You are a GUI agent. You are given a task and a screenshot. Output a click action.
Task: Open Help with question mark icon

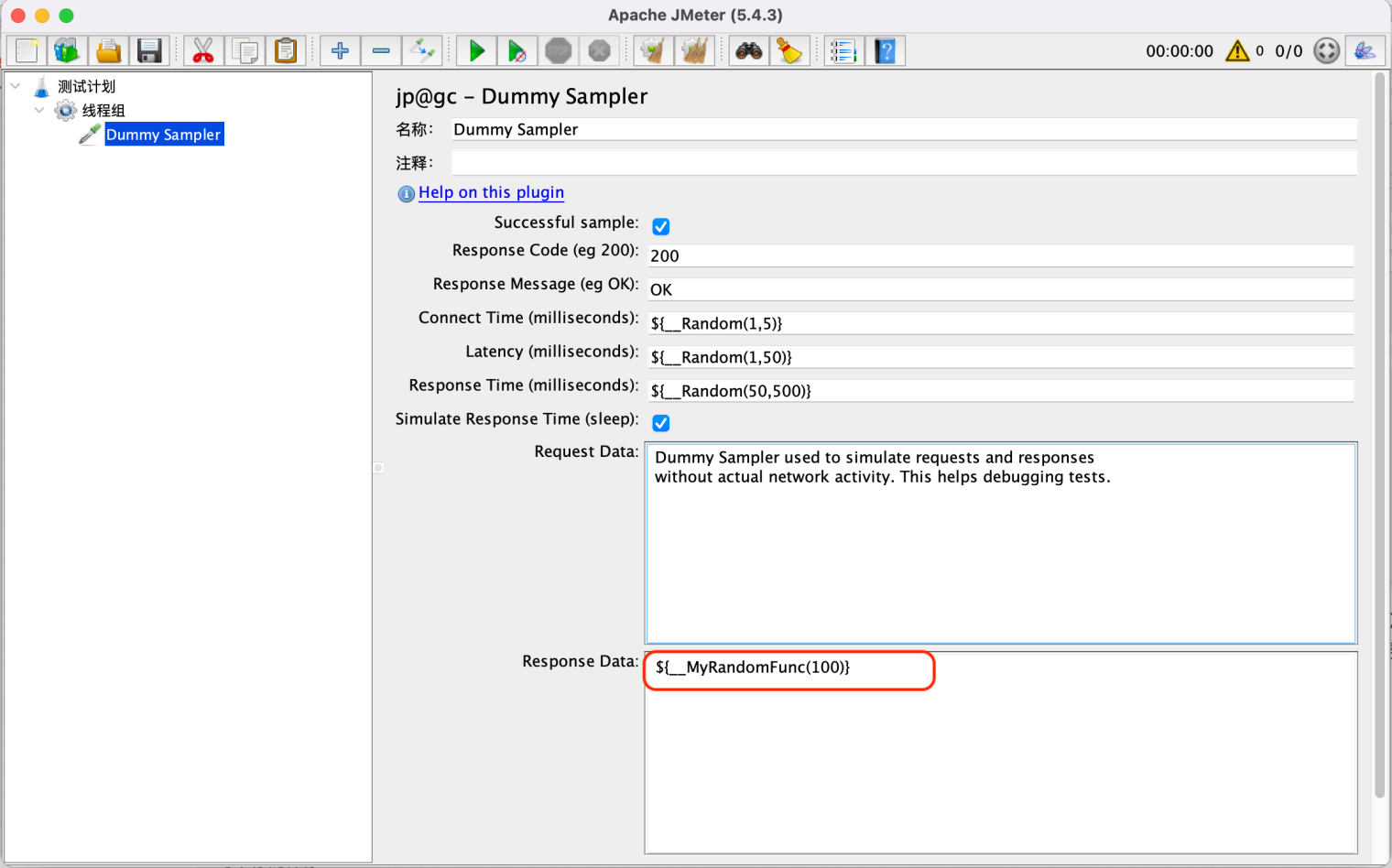point(885,50)
